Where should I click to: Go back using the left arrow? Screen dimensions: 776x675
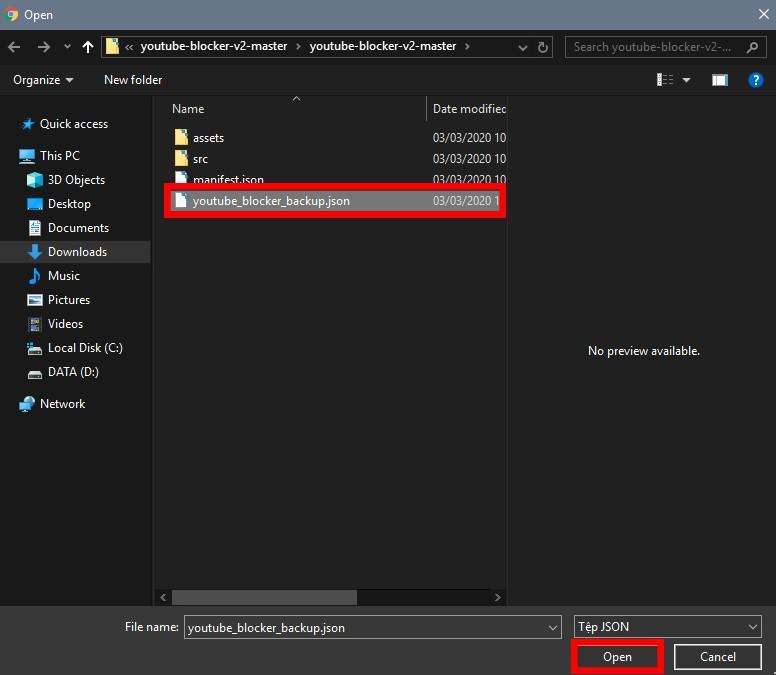tap(14, 47)
